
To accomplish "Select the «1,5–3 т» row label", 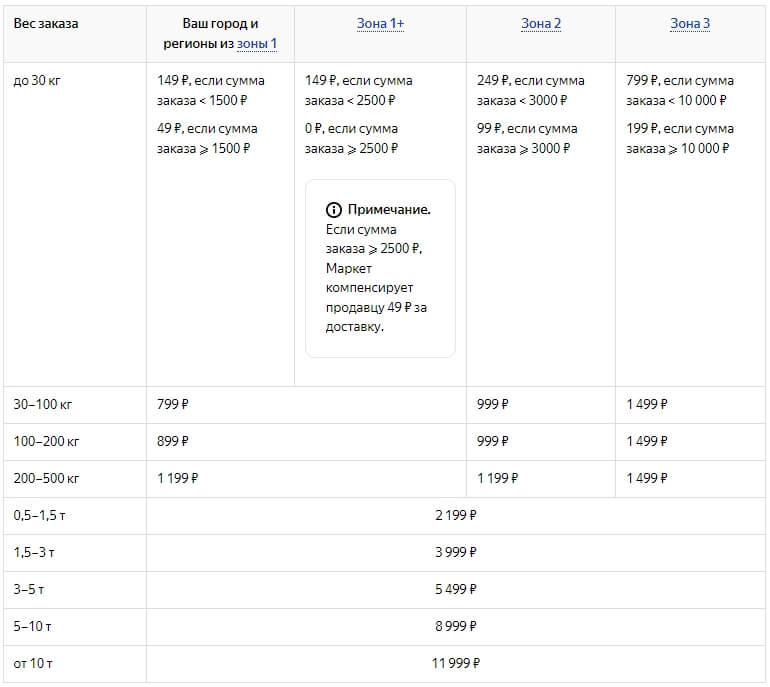I will pyautogui.click(x=34, y=552).
